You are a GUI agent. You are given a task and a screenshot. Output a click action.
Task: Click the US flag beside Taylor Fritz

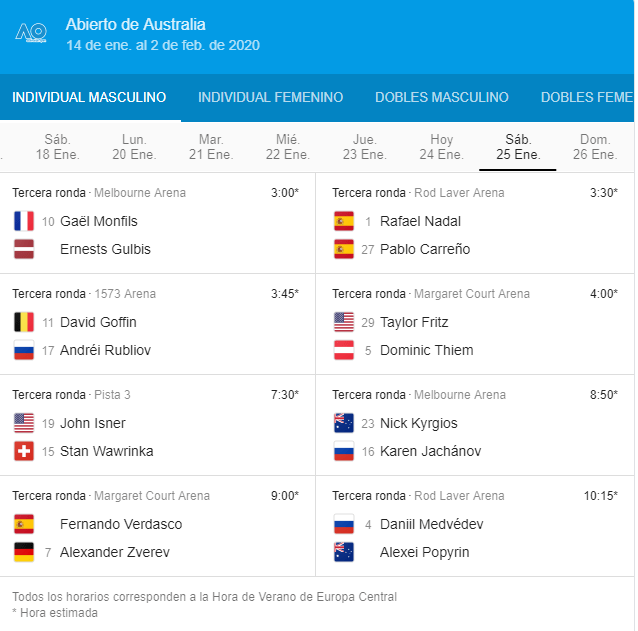(344, 322)
